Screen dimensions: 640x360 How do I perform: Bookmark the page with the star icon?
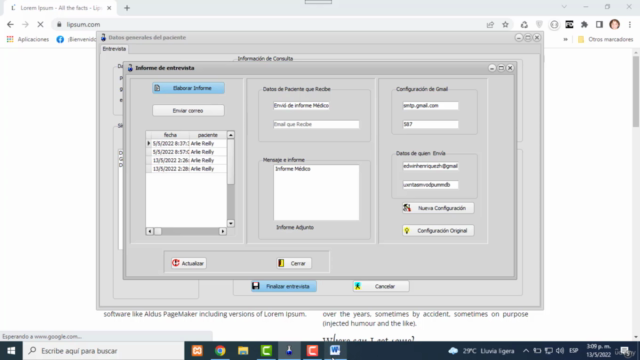[x=505, y=24]
